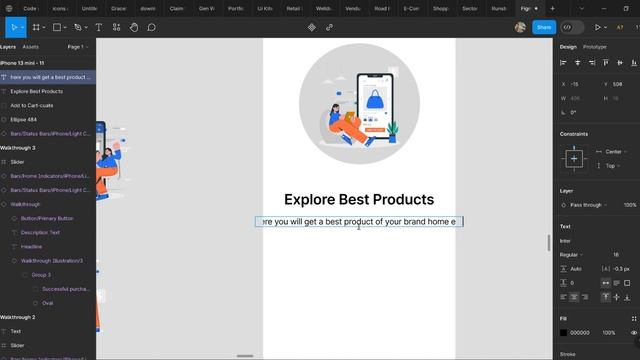Open a new tab with plus
Screen dimensions: 640x360
(x=552, y=8)
